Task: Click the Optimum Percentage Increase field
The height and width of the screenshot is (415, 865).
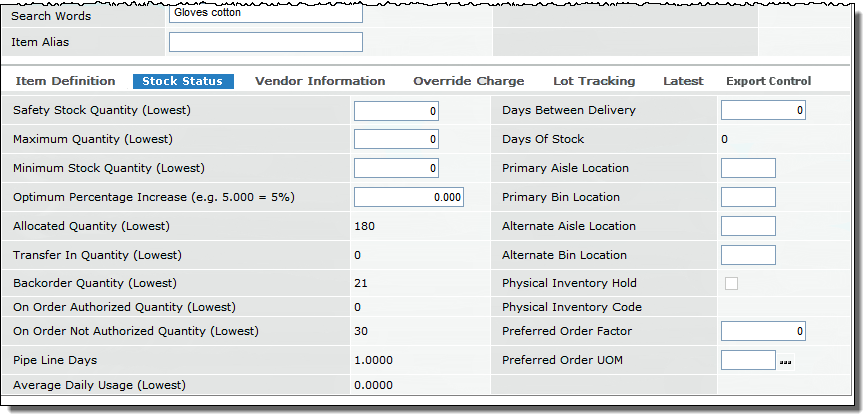Action: (x=409, y=198)
